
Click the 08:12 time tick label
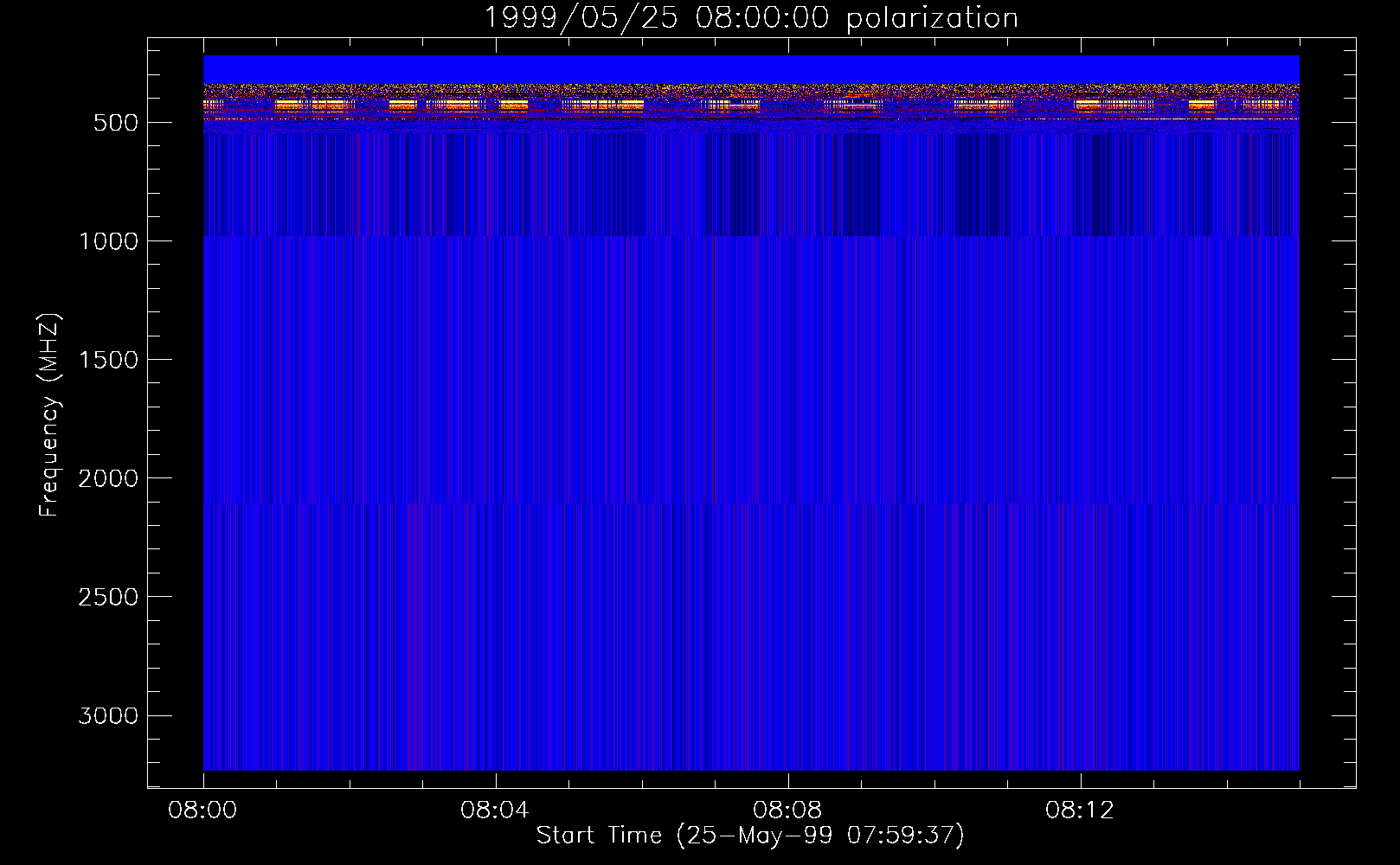click(x=1080, y=811)
